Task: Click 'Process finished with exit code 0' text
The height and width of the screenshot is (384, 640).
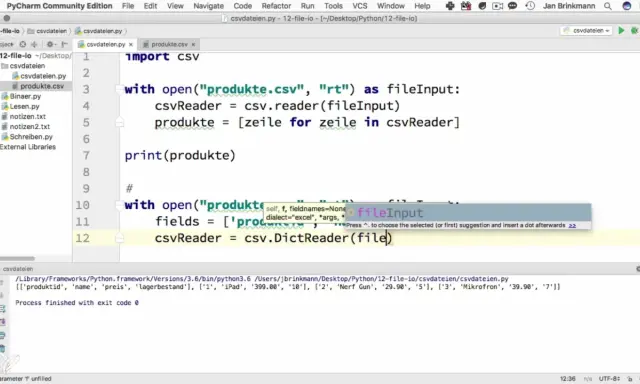Action: tap(77, 303)
